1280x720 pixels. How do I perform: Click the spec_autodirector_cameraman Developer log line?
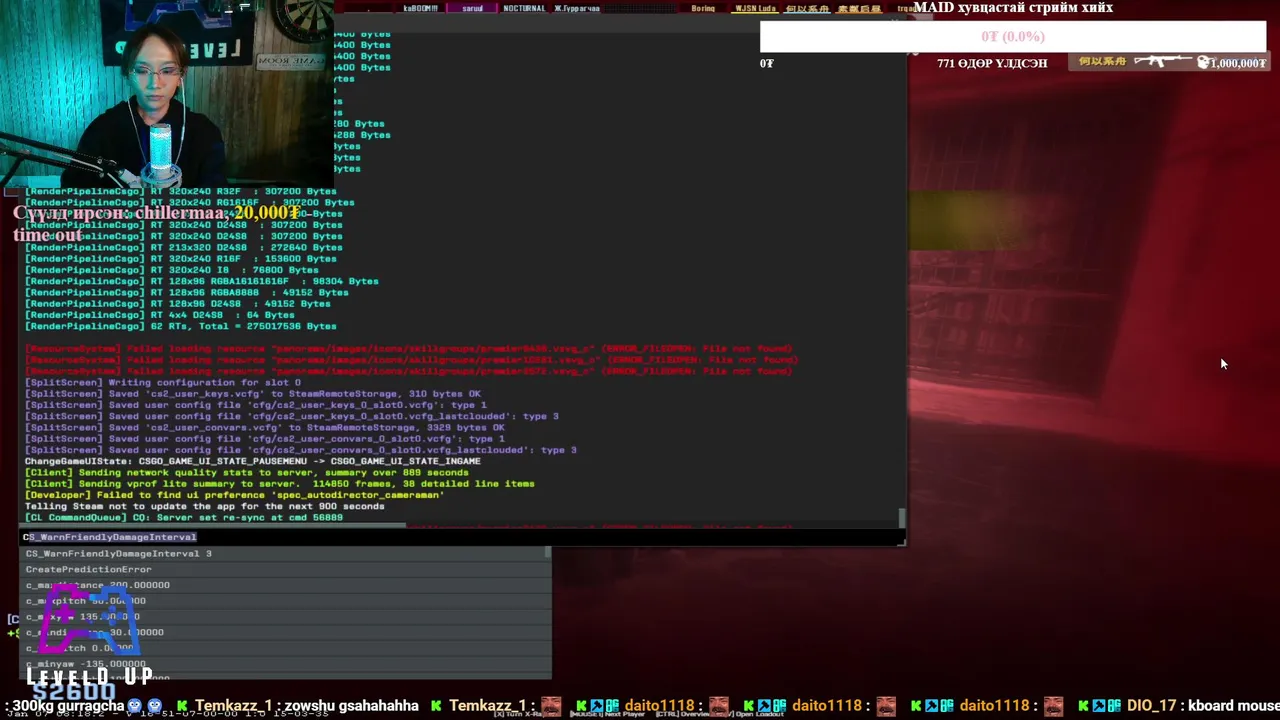234,495
